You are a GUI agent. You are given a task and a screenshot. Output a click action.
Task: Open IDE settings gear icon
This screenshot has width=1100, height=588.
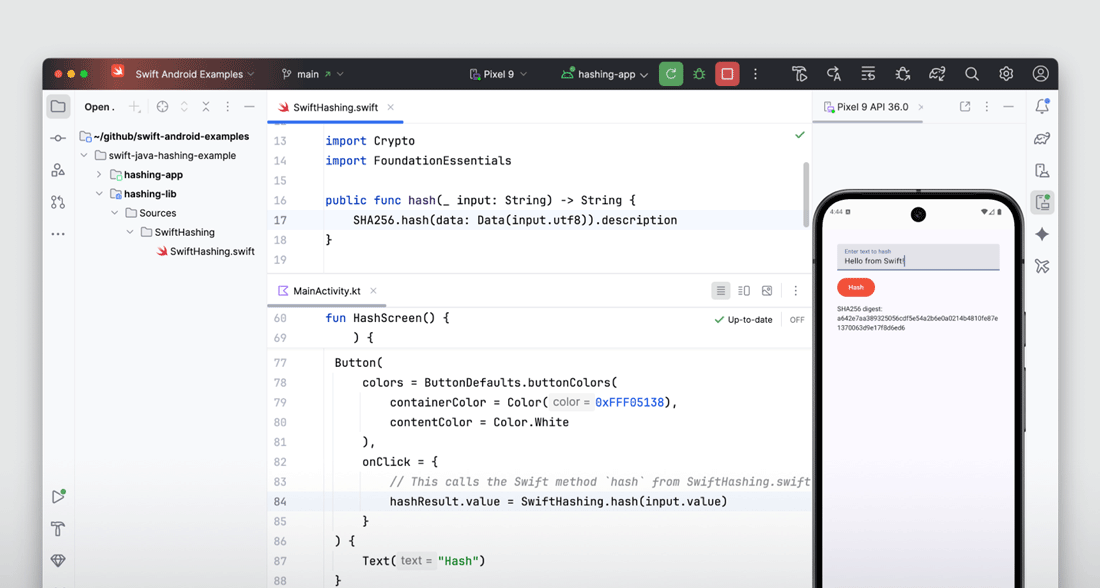(1006, 74)
